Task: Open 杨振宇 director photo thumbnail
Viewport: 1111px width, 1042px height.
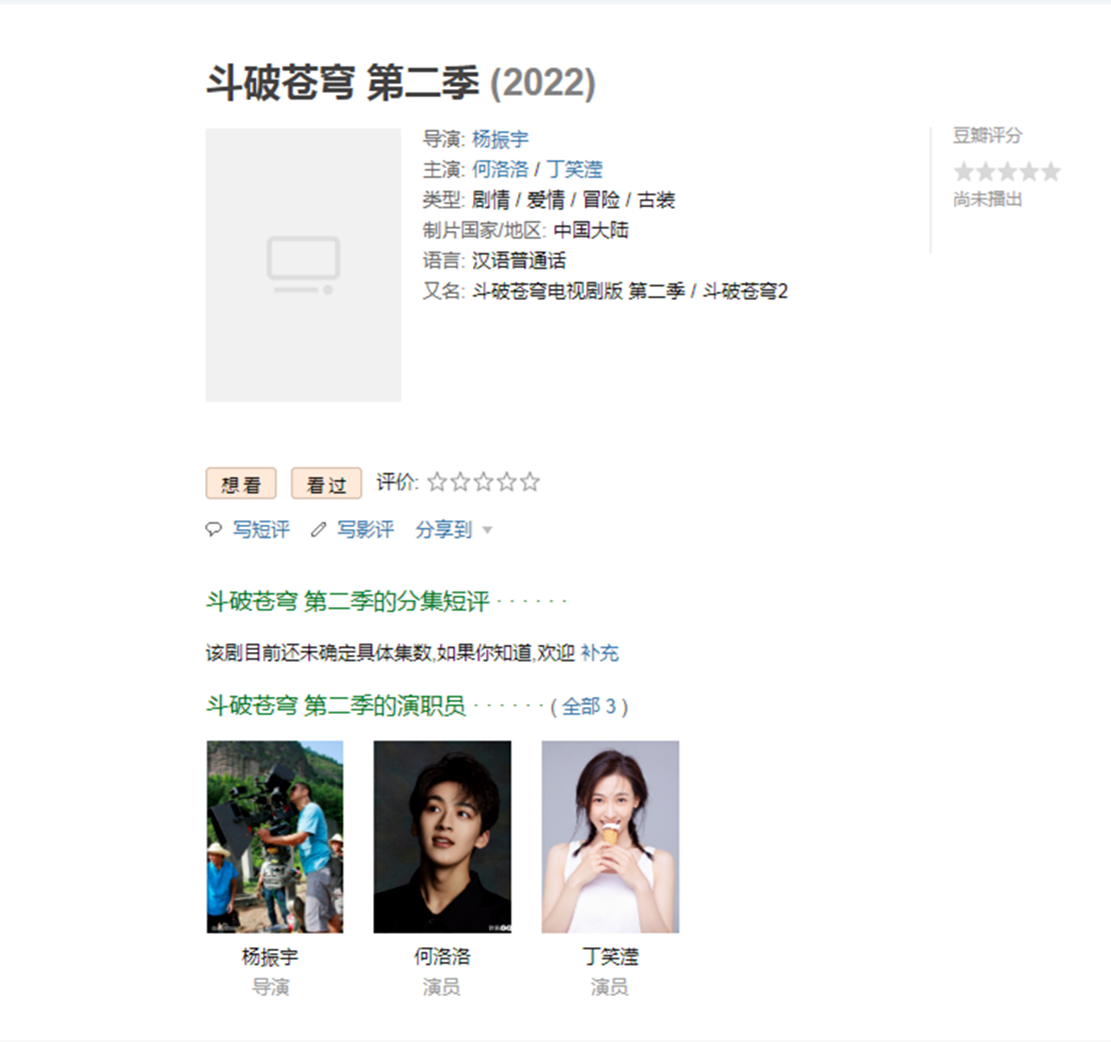Action: click(x=275, y=837)
